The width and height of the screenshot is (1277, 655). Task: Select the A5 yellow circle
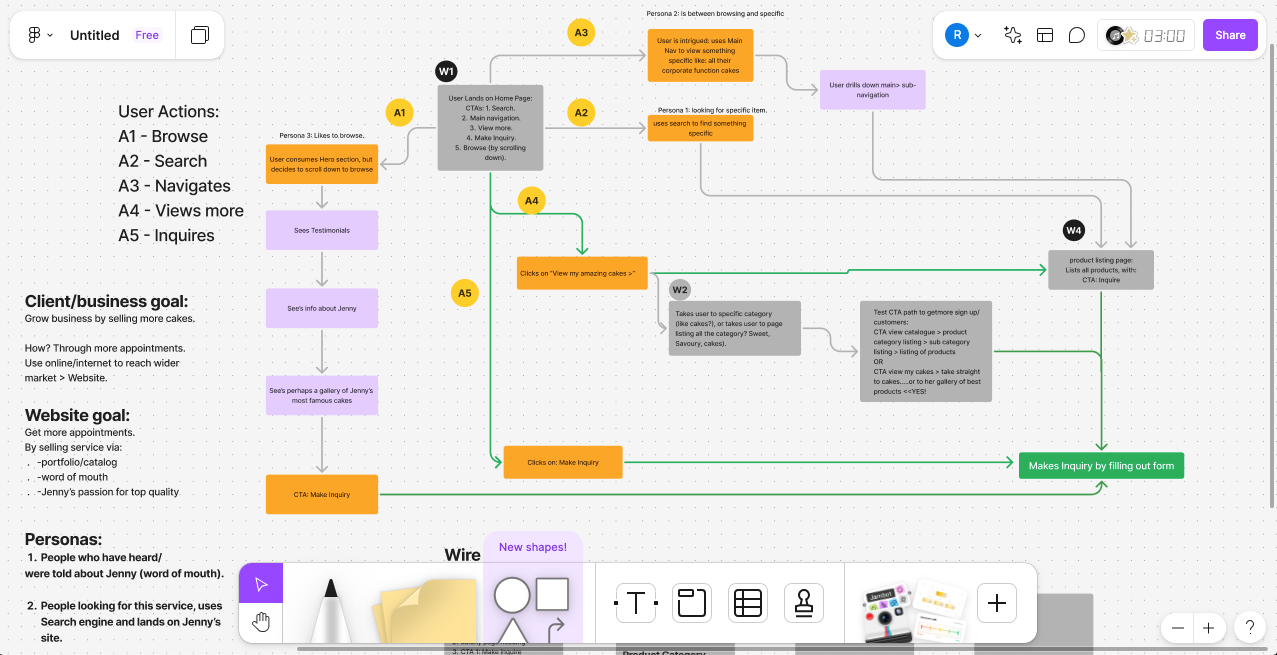click(464, 293)
